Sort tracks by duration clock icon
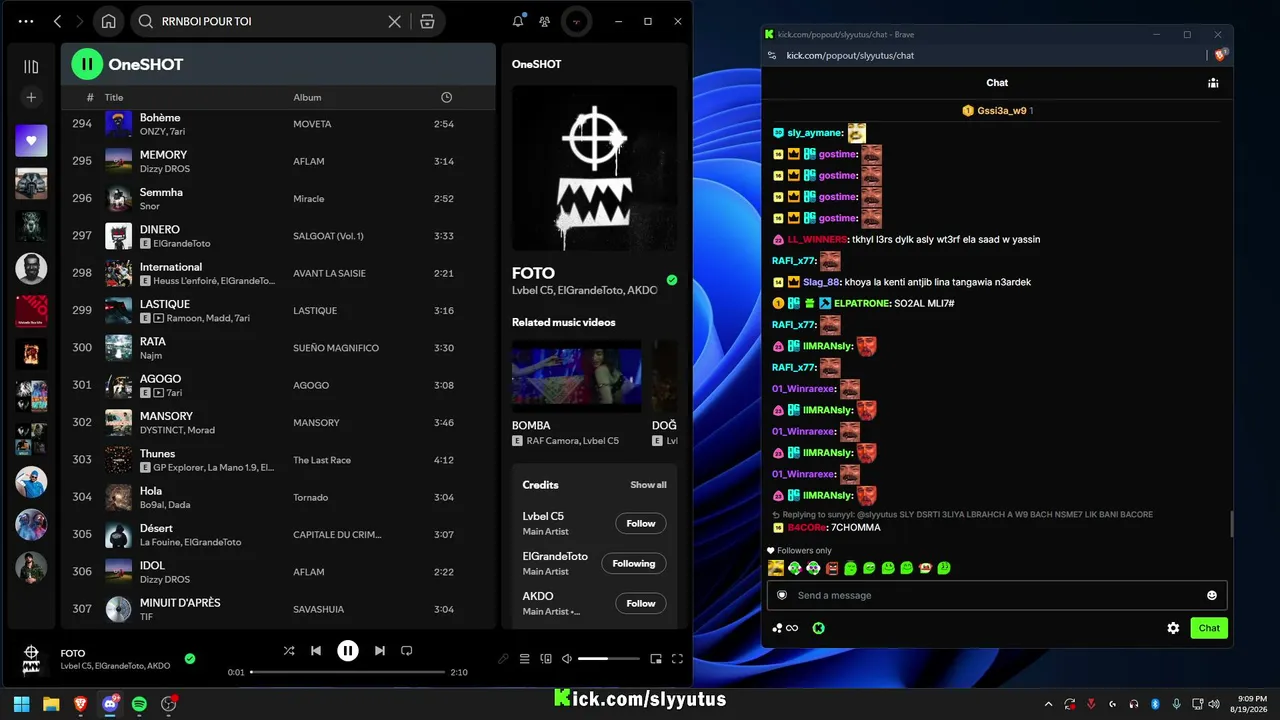1280x720 pixels. point(446,97)
